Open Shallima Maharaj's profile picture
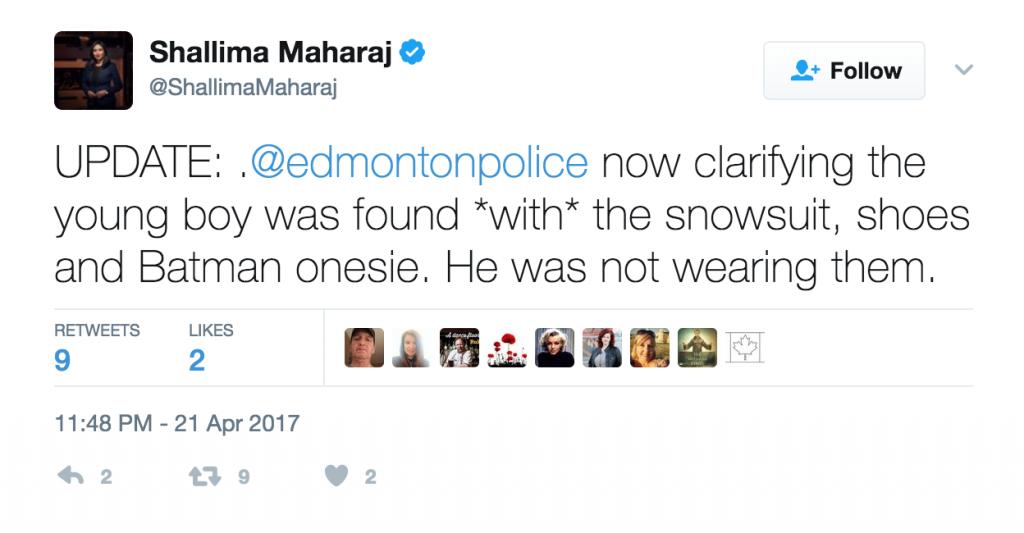This screenshot has height=533, width=1024. [93, 70]
